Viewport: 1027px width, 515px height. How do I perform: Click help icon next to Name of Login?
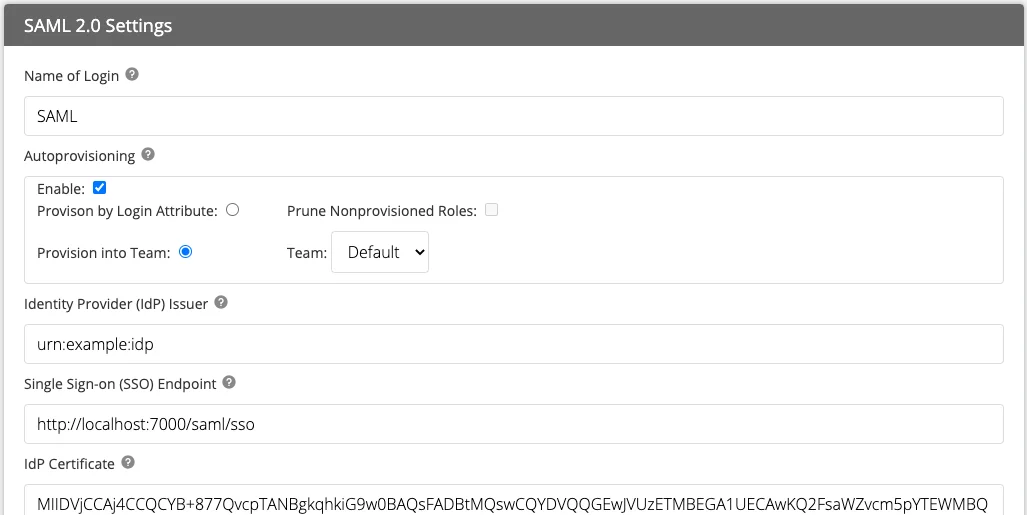pos(132,75)
